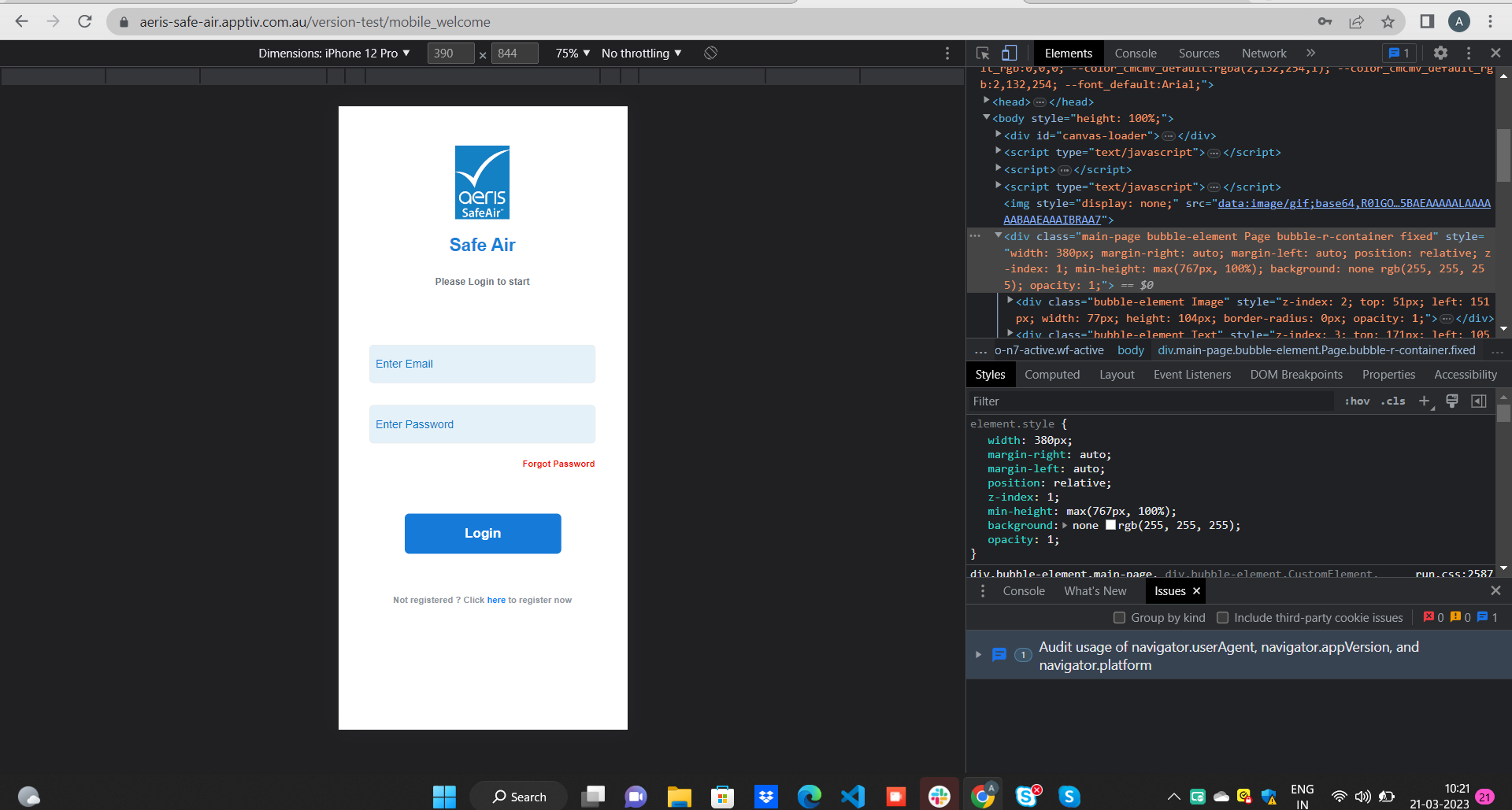This screenshot has height=810, width=1512.
Task: Open the Computed styles tab
Action: click(1052, 375)
